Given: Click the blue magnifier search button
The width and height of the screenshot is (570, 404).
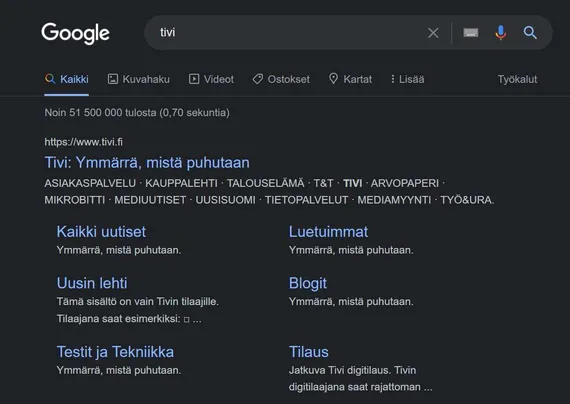Looking at the screenshot, I should 530,33.
